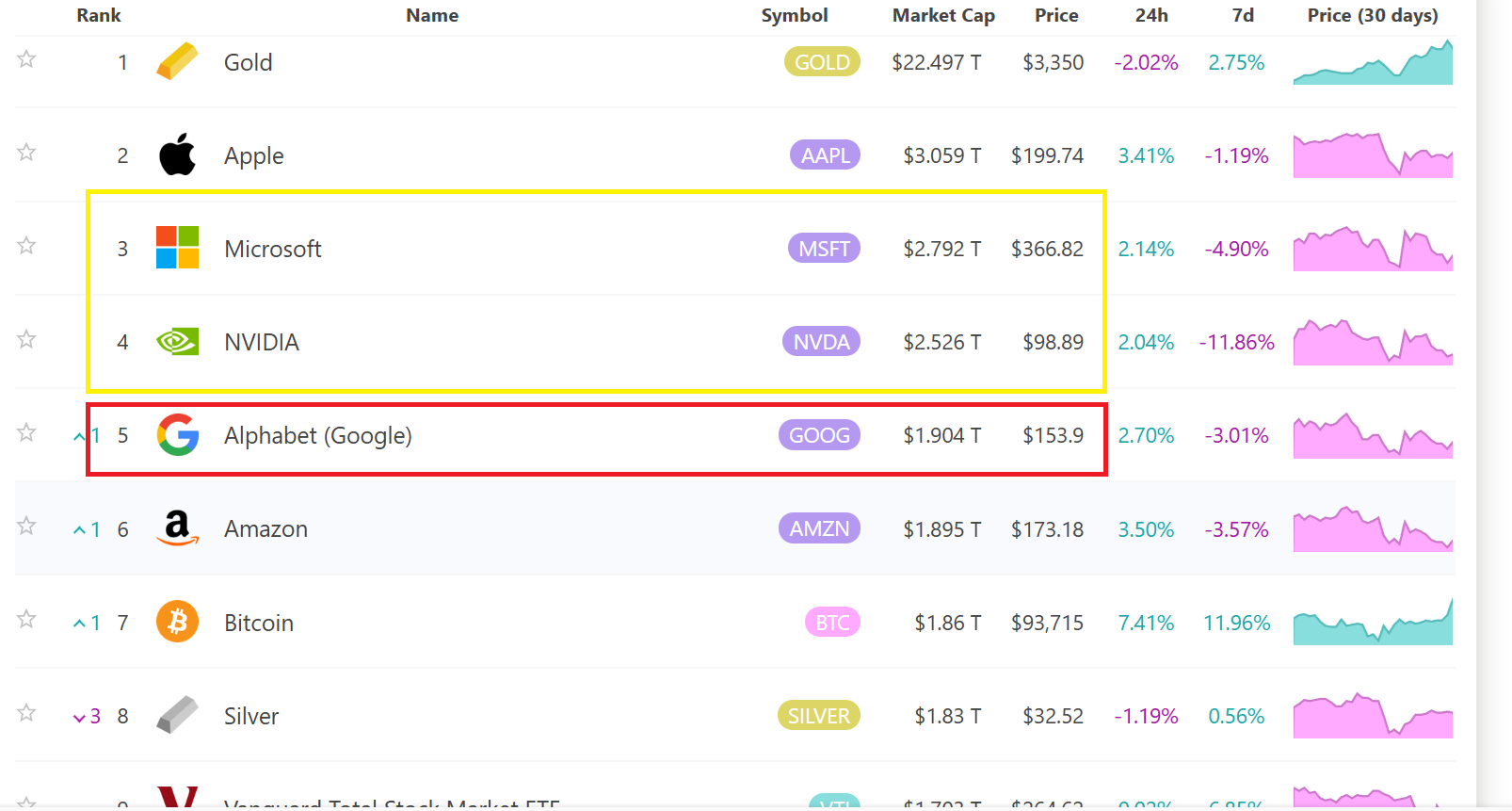
Task: Star Amazon as favorite
Action: click(26, 526)
